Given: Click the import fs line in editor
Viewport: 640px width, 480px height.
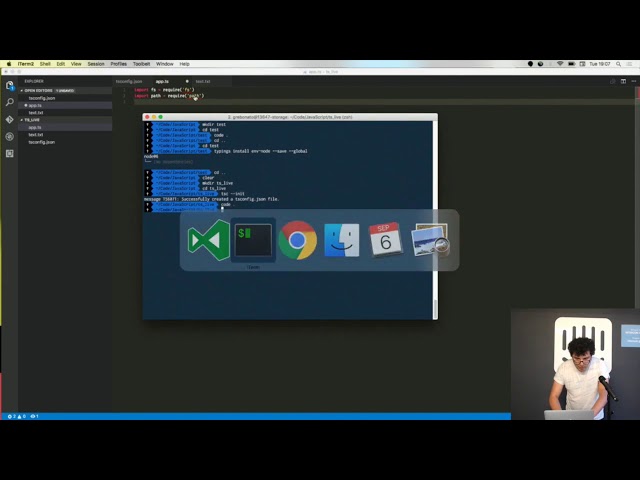Looking at the screenshot, I should (x=164, y=90).
